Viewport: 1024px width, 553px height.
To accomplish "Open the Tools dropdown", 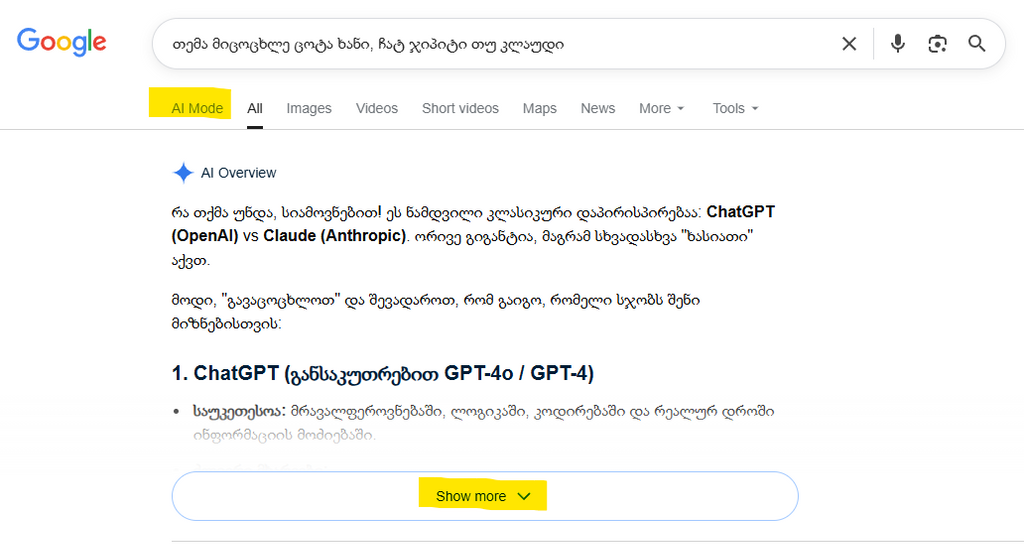I will coord(735,108).
